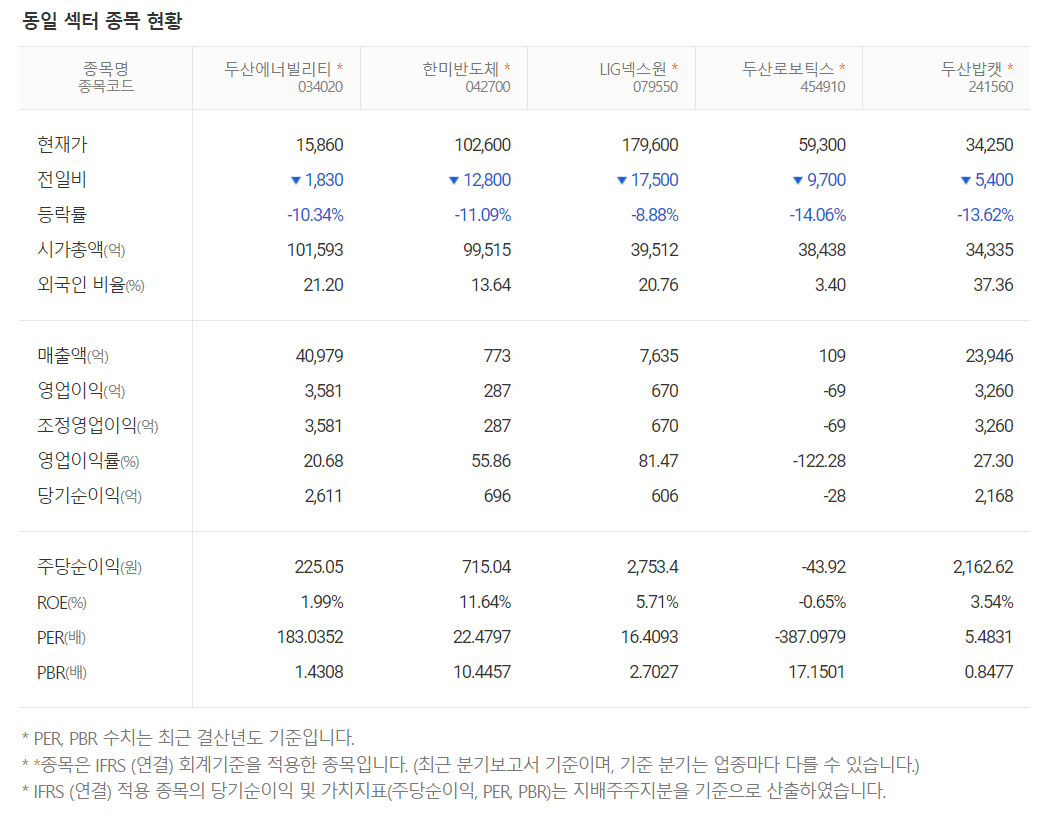Click market cap value 101,593

[315, 251]
